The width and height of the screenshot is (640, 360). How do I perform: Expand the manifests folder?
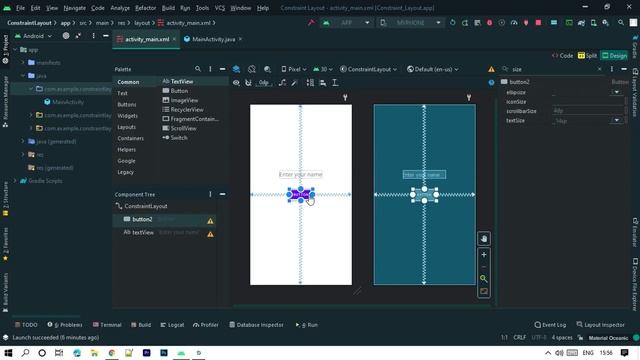(23, 63)
